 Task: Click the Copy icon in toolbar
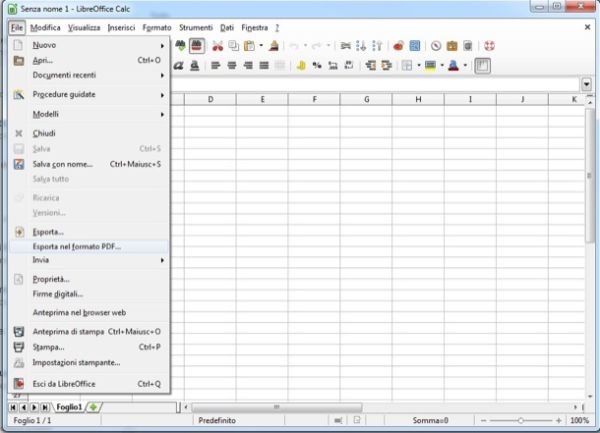(233, 46)
